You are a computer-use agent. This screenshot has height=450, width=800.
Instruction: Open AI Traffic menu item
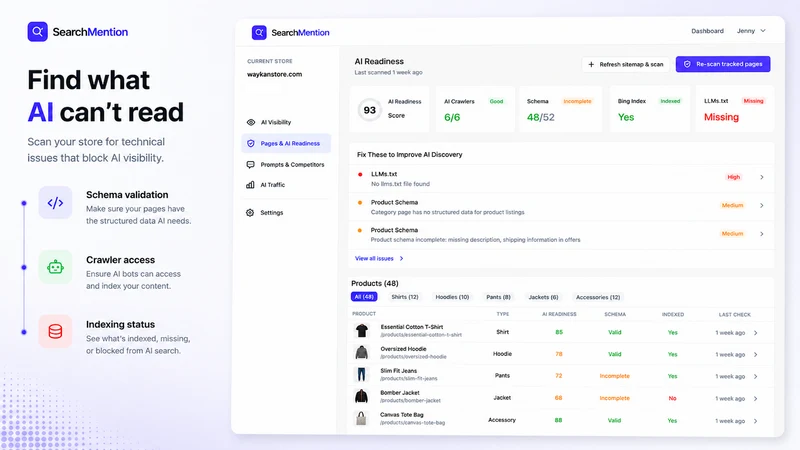point(286,185)
